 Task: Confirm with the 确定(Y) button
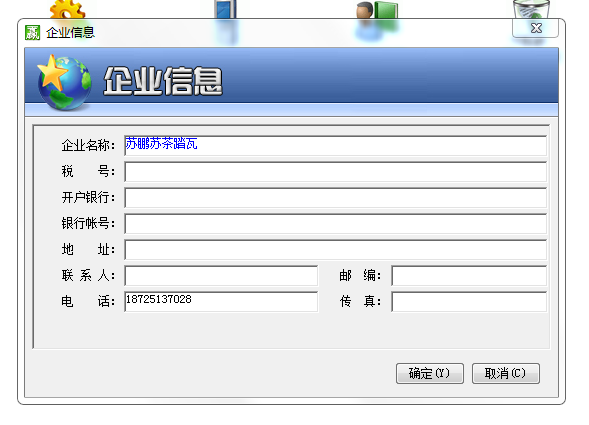point(430,373)
